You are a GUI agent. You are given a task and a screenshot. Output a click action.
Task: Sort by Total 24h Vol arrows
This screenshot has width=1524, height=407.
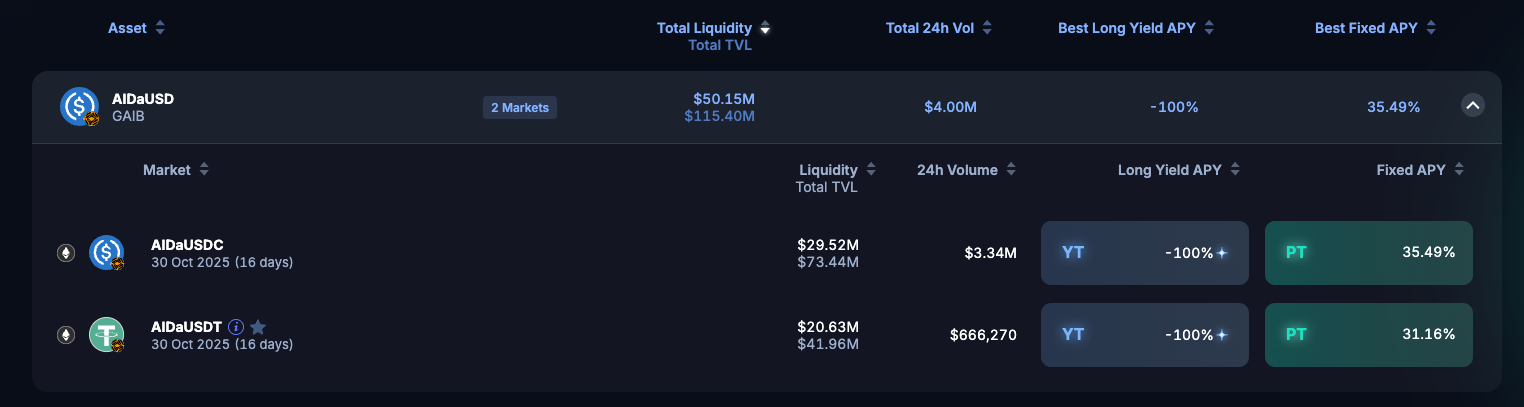point(987,28)
